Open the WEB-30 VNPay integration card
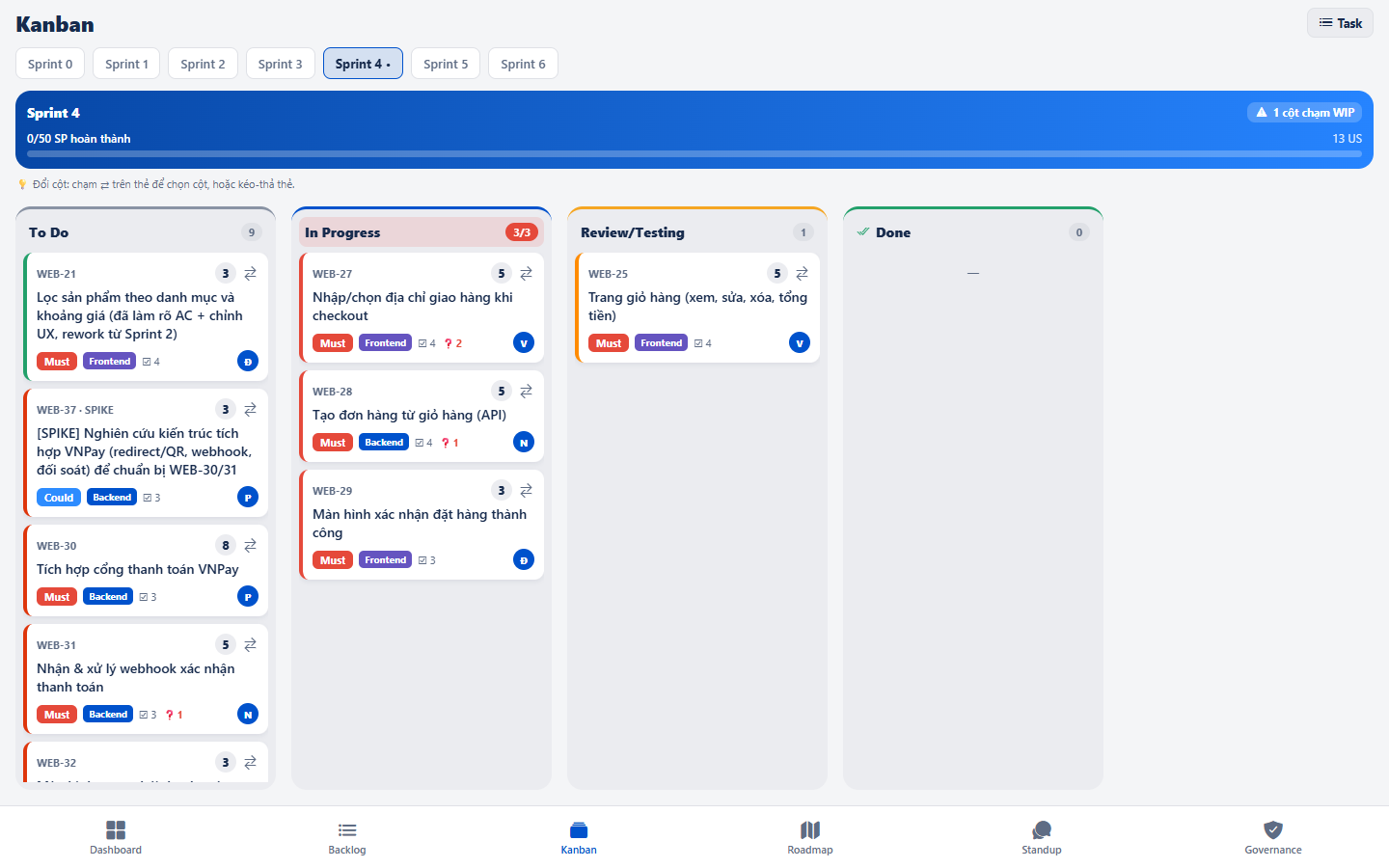 [x=146, y=571]
